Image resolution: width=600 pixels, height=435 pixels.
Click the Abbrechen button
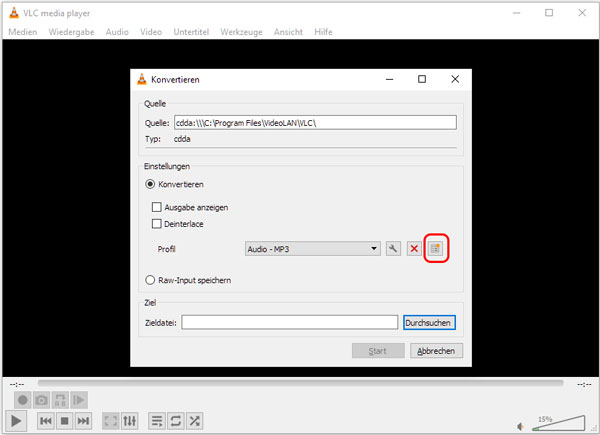point(436,351)
